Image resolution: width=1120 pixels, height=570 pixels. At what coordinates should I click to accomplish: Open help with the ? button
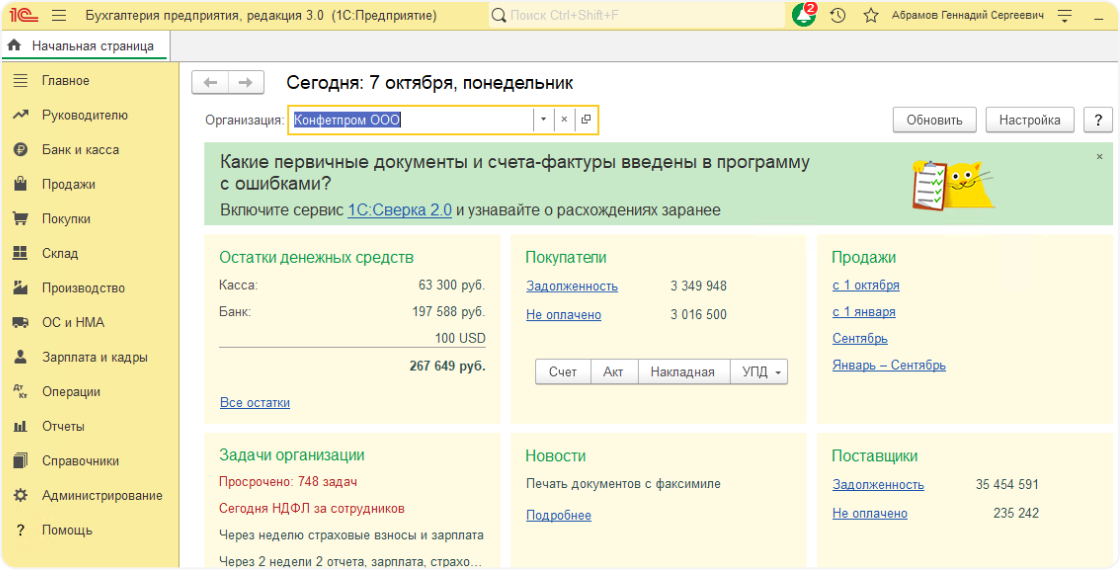click(1098, 120)
